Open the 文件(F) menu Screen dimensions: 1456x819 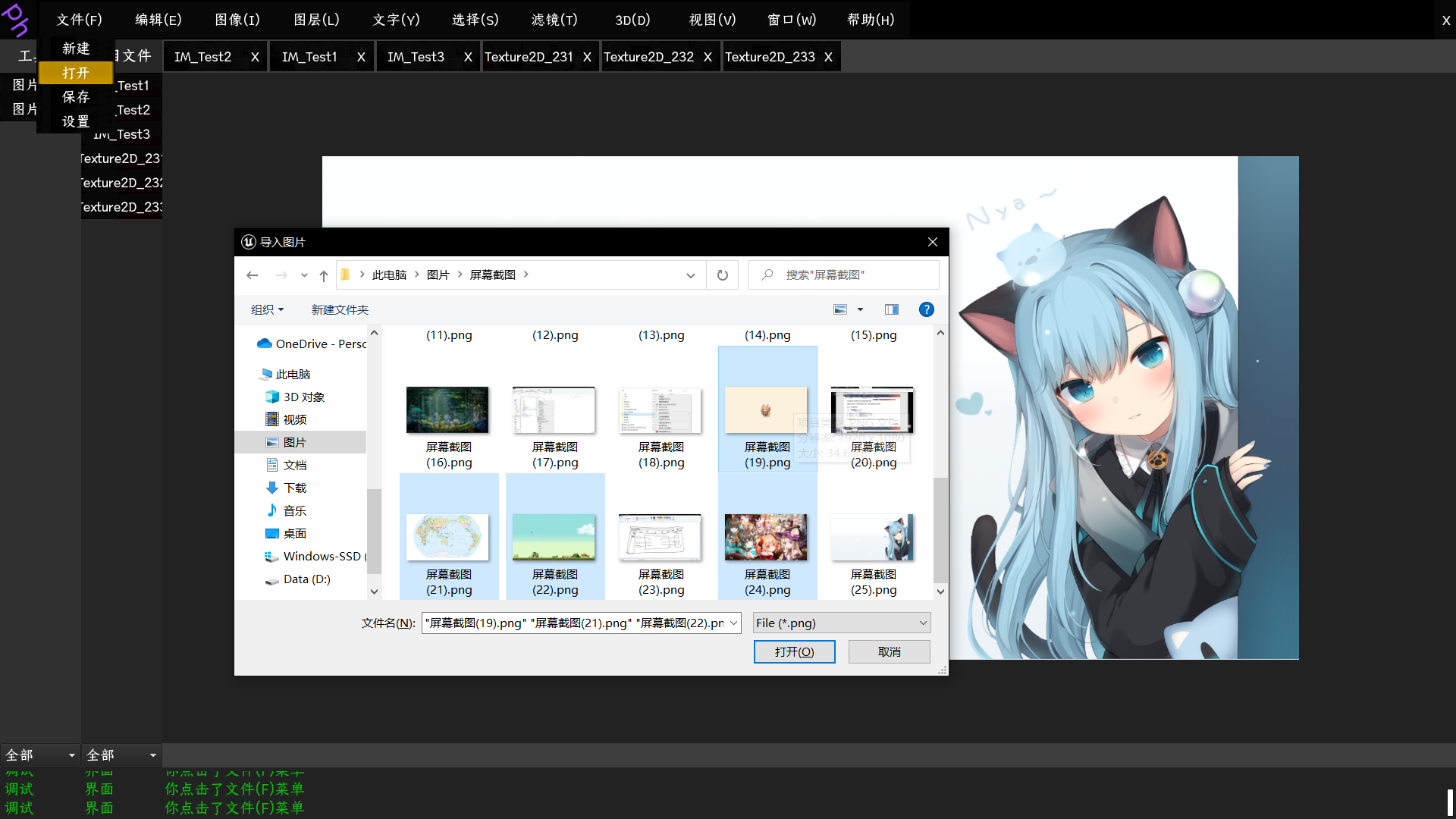tap(79, 20)
